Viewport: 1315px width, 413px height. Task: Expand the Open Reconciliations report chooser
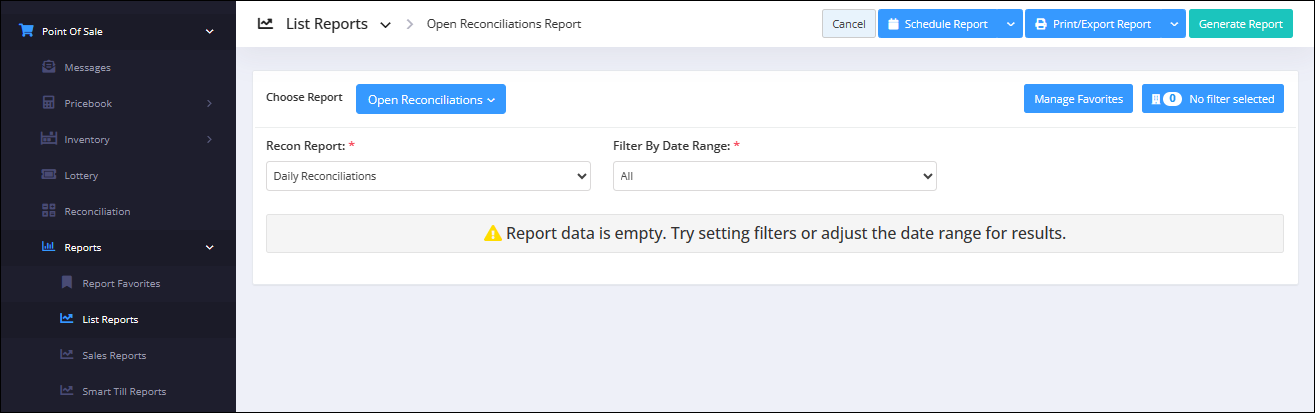click(x=431, y=99)
